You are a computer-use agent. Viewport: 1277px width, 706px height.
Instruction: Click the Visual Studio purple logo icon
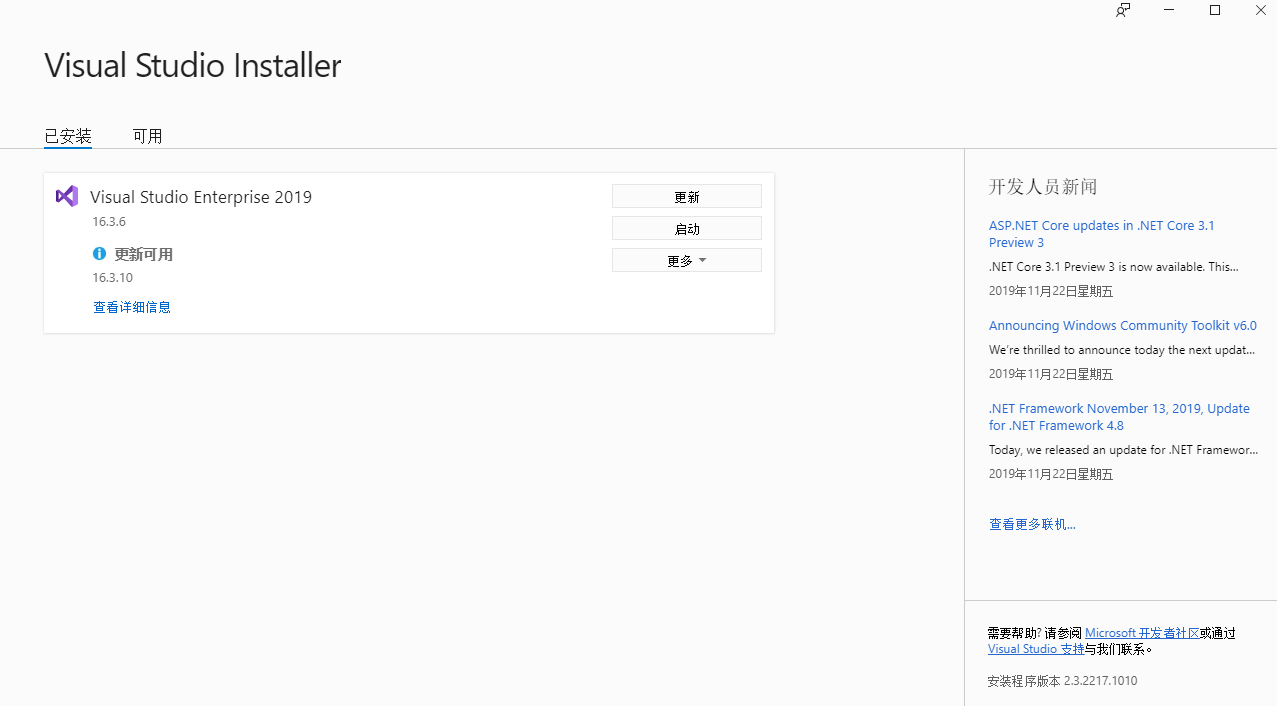[67, 196]
